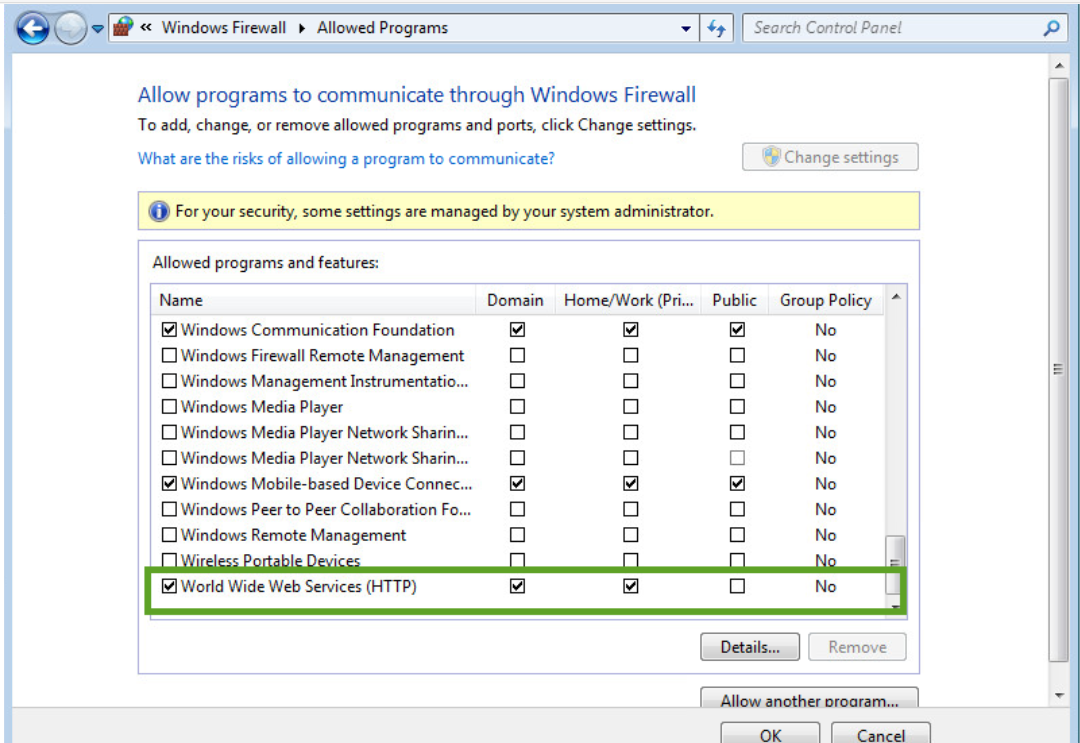
Task: Expand the arrow after Windows Firewall breadcrumb
Action: [302, 28]
